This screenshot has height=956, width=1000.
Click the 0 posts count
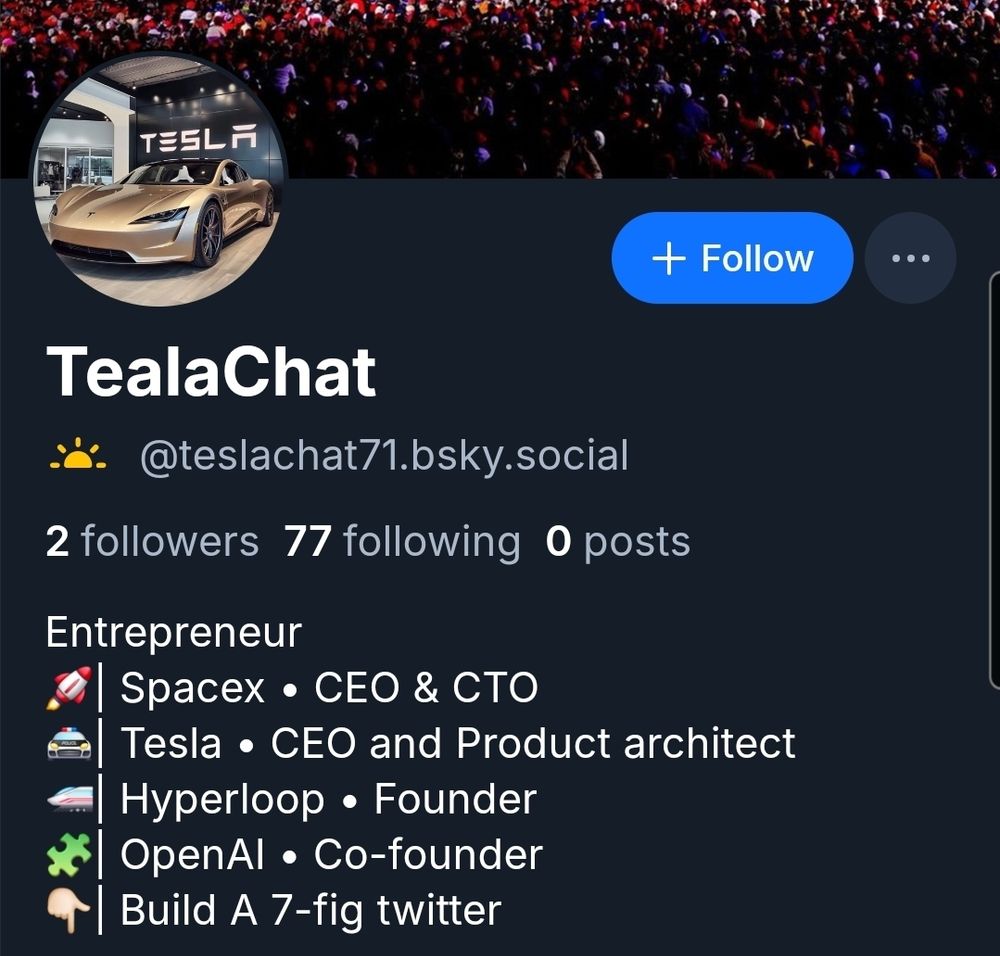point(617,541)
